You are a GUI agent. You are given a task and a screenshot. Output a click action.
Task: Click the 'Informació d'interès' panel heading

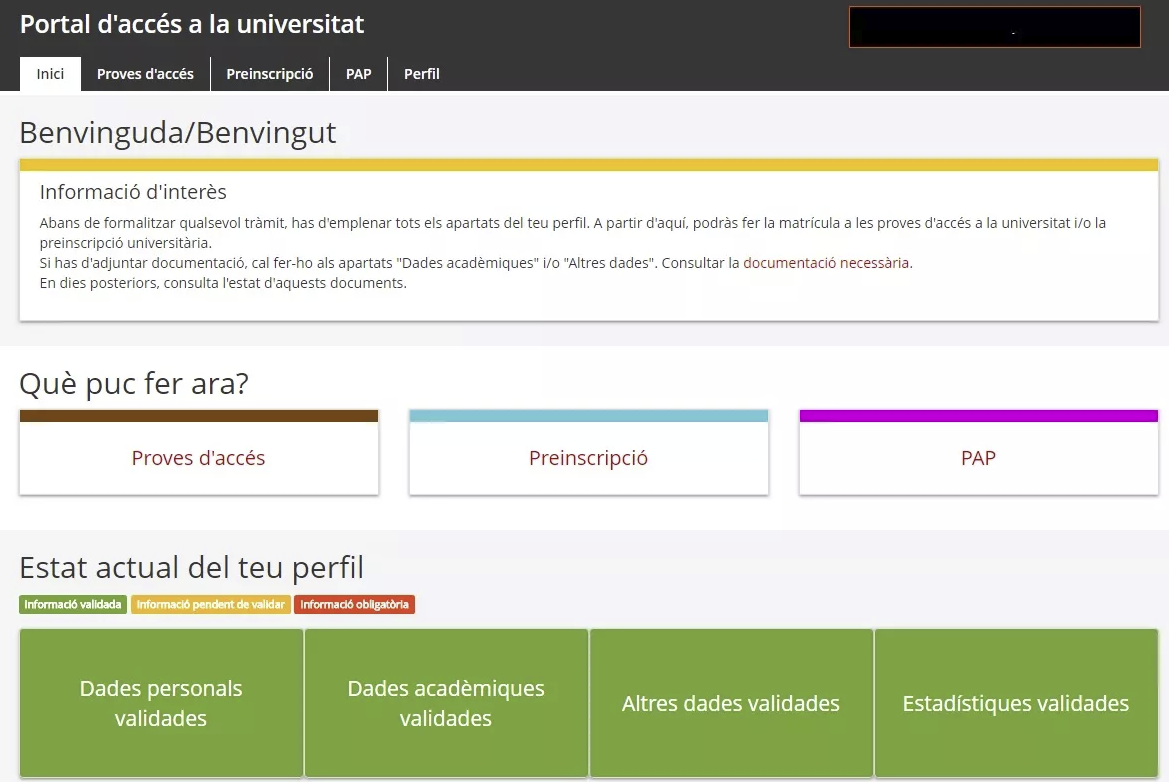133,192
